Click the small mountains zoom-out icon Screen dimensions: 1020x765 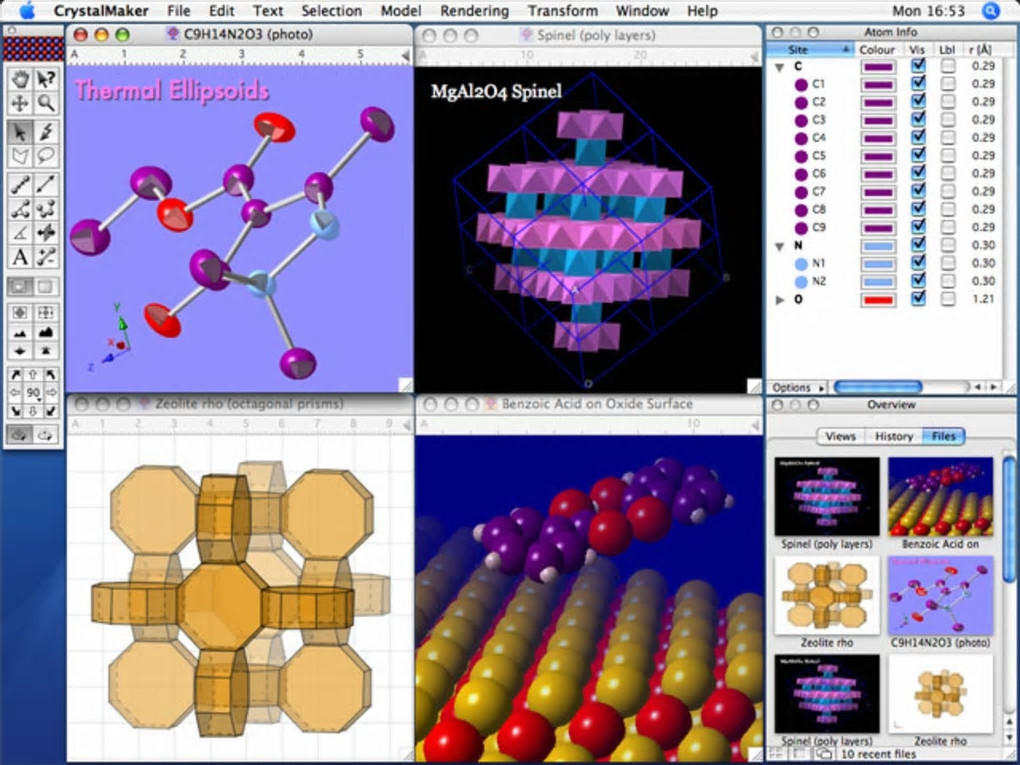point(20,332)
